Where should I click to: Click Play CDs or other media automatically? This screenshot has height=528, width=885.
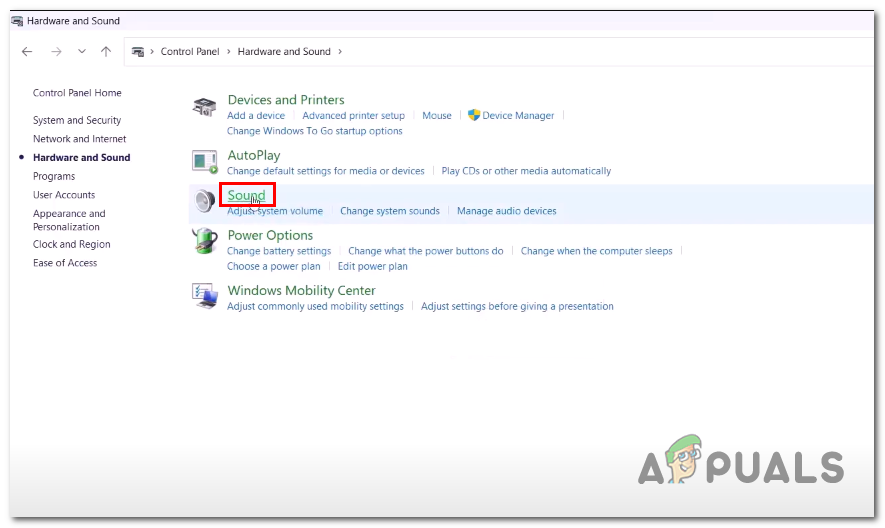[x=526, y=171]
